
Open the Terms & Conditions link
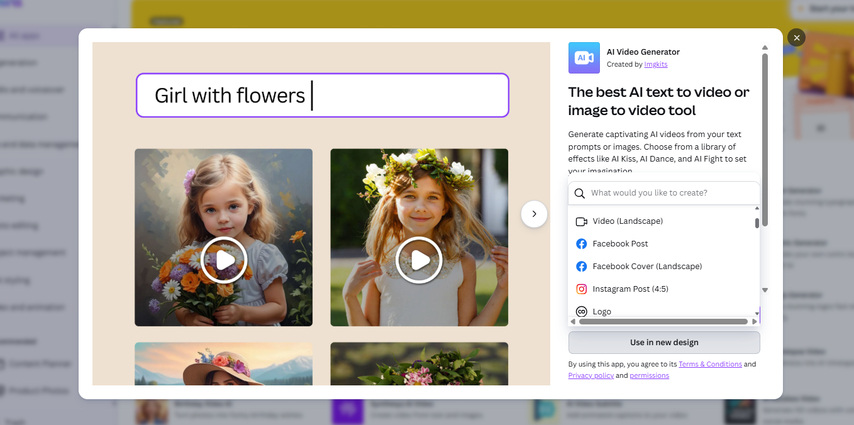click(x=710, y=364)
